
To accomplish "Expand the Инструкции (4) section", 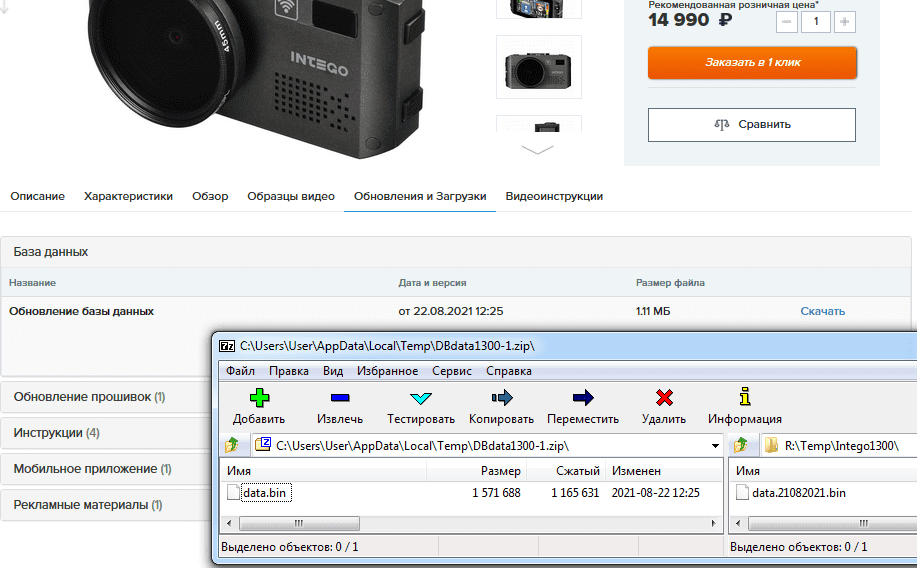I will click(x=105, y=433).
